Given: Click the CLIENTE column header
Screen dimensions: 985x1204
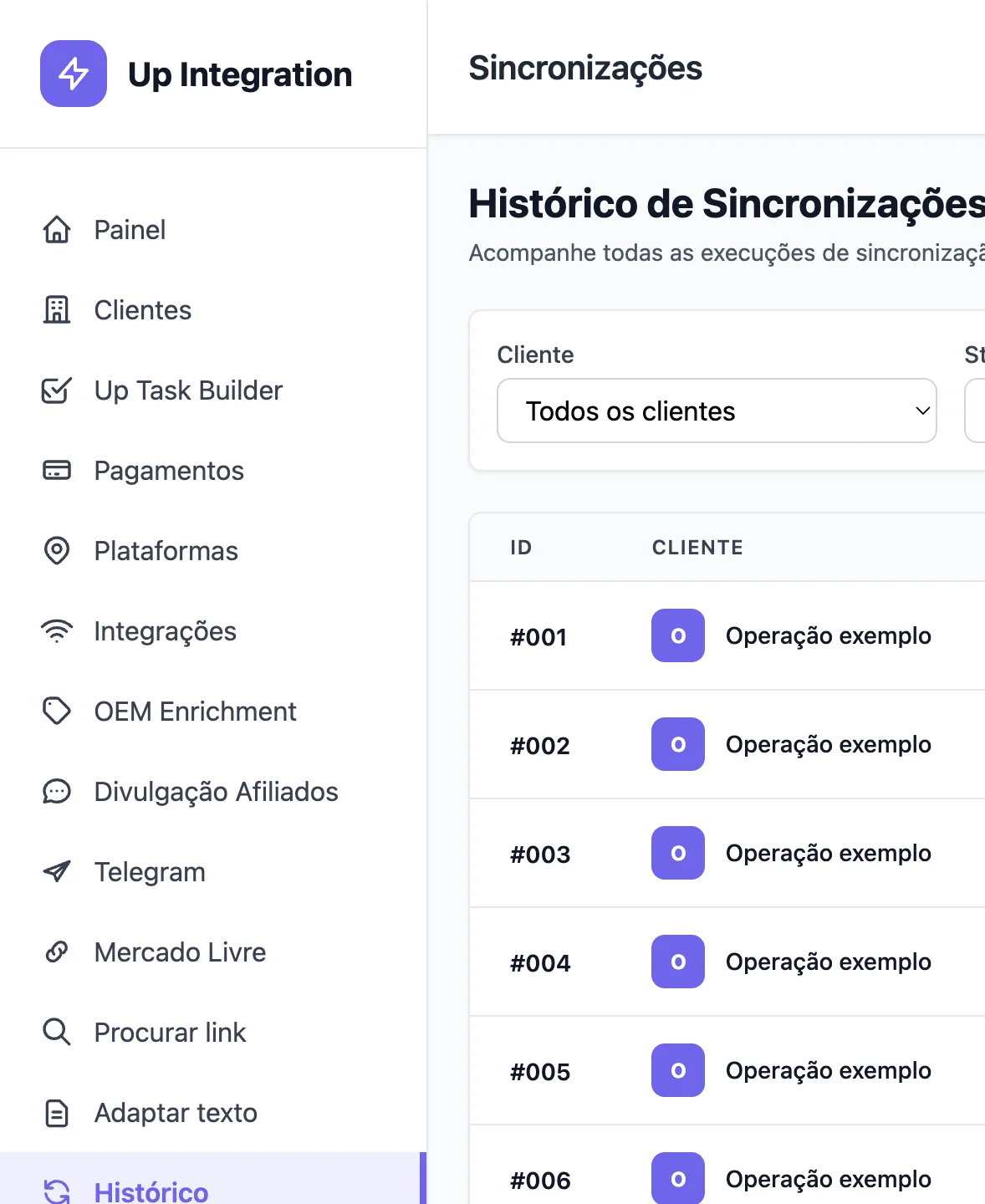Looking at the screenshot, I should (697, 548).
